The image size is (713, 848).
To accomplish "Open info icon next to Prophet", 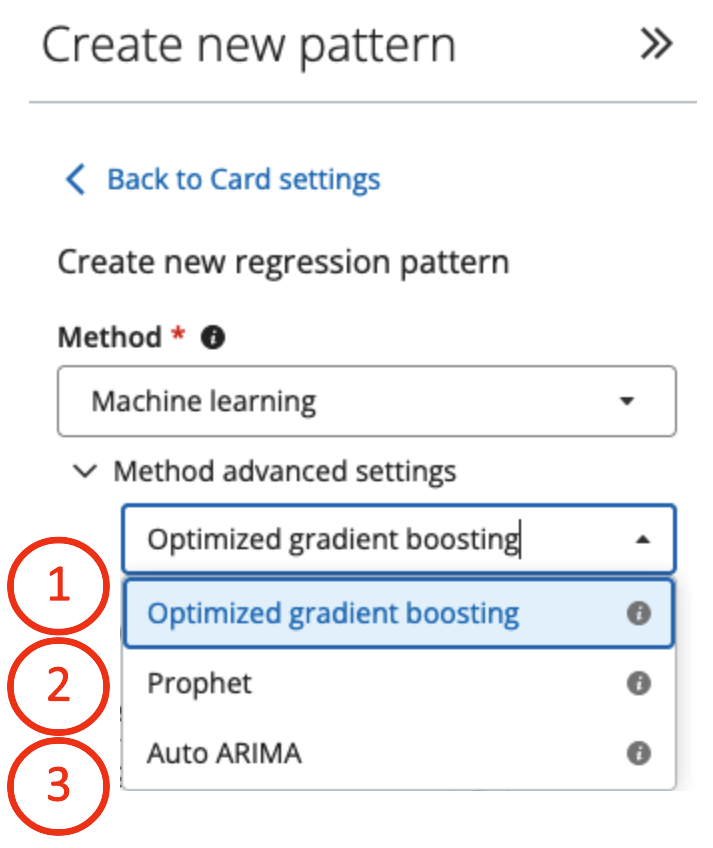I will (638, 684).
